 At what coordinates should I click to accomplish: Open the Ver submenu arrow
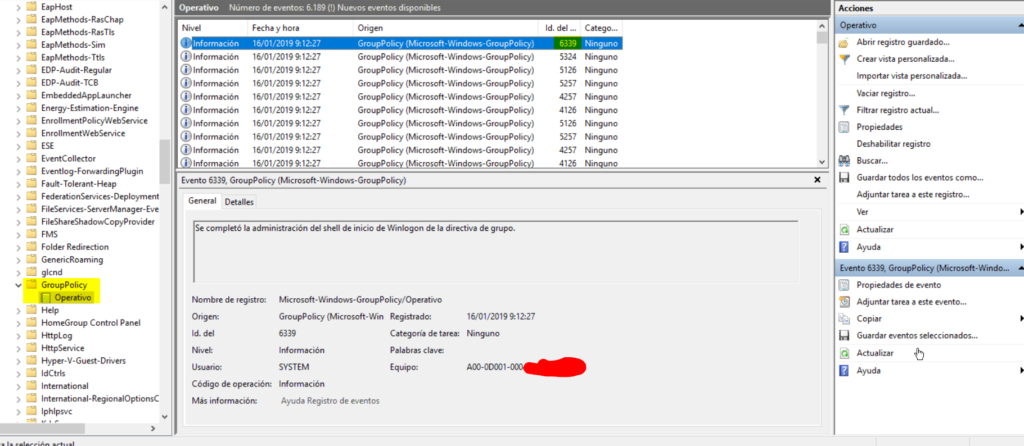[1020, 212]
